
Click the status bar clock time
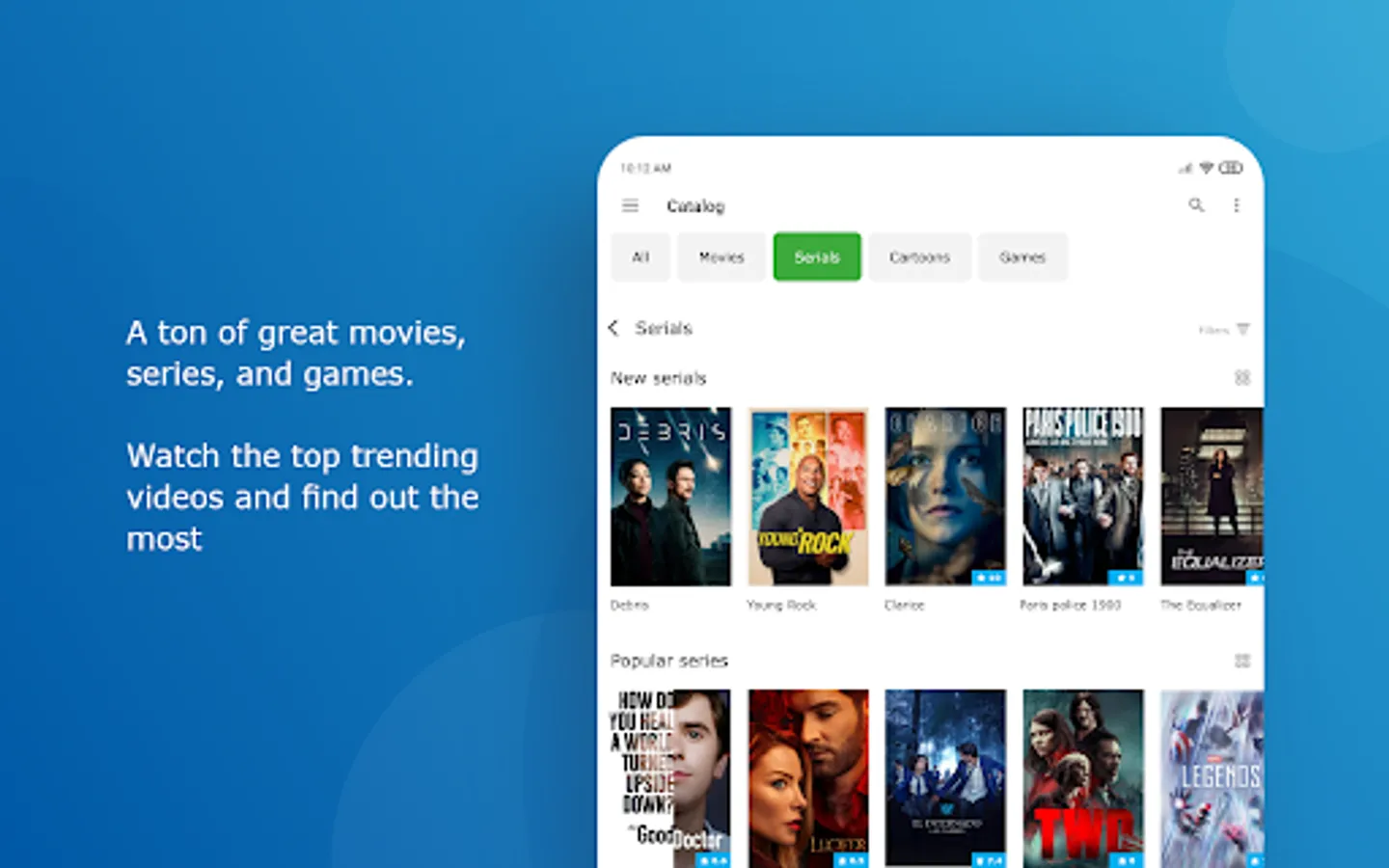click(645, 168)
